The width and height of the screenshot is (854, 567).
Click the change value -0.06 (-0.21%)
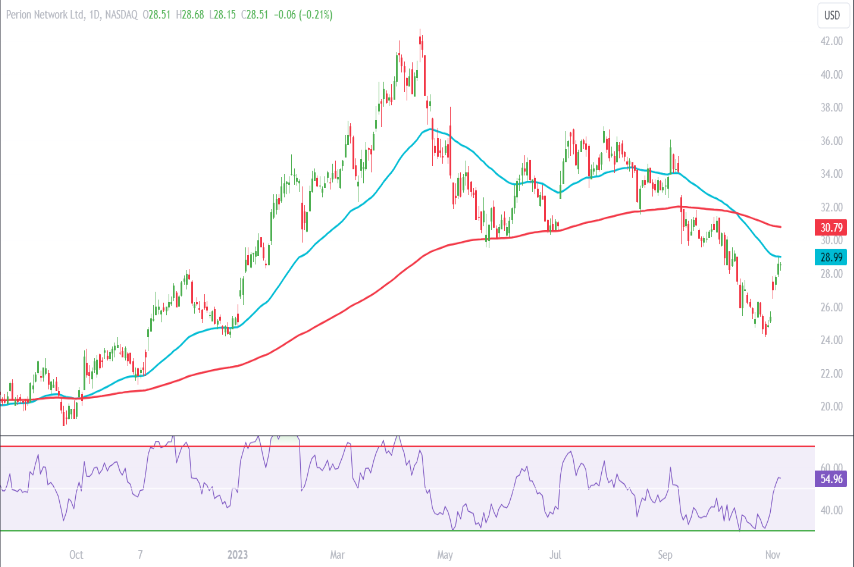pos(303,15)
